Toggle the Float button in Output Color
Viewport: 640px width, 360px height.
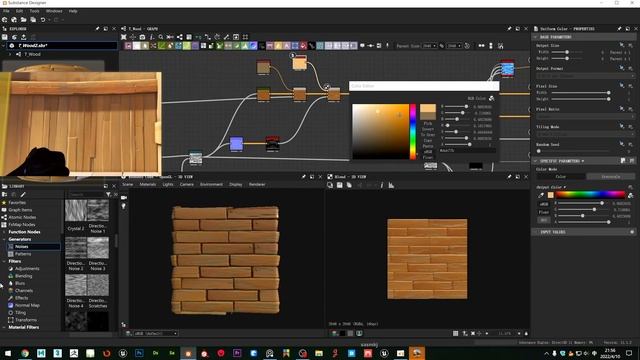tap(544, 212)
